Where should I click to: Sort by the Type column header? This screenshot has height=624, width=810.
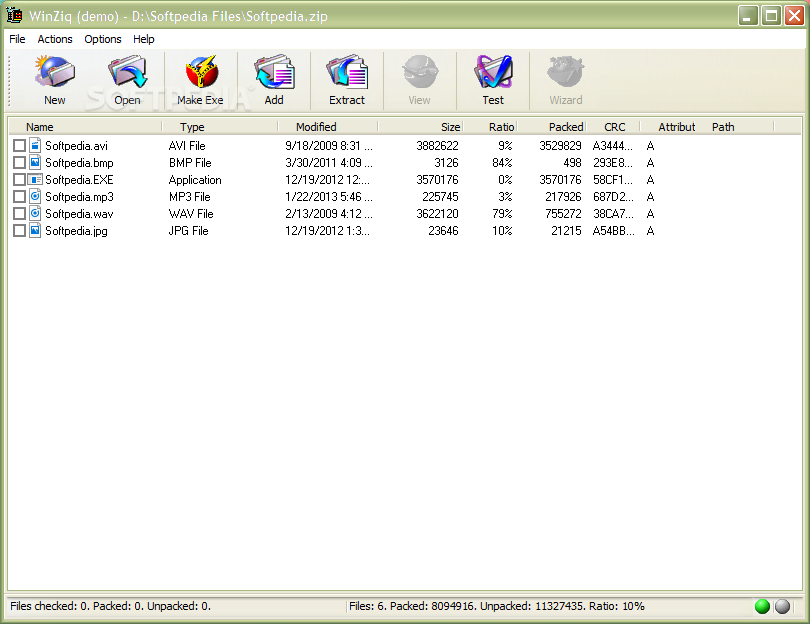220,127
